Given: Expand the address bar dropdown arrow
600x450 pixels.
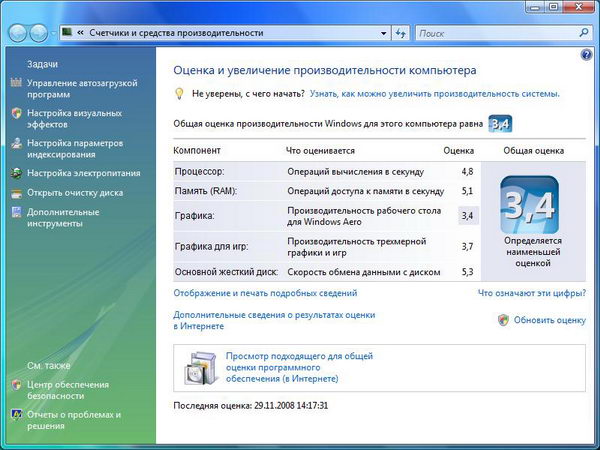Looking at the screenshot, I should pyautogui.click(x=384, y=33).
